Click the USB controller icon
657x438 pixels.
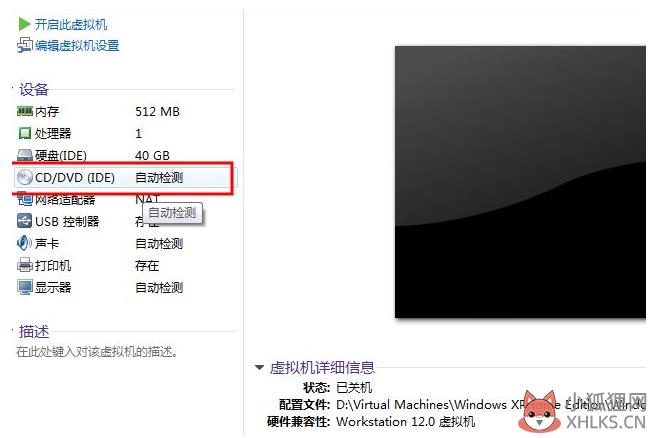[x=25, y=221]
